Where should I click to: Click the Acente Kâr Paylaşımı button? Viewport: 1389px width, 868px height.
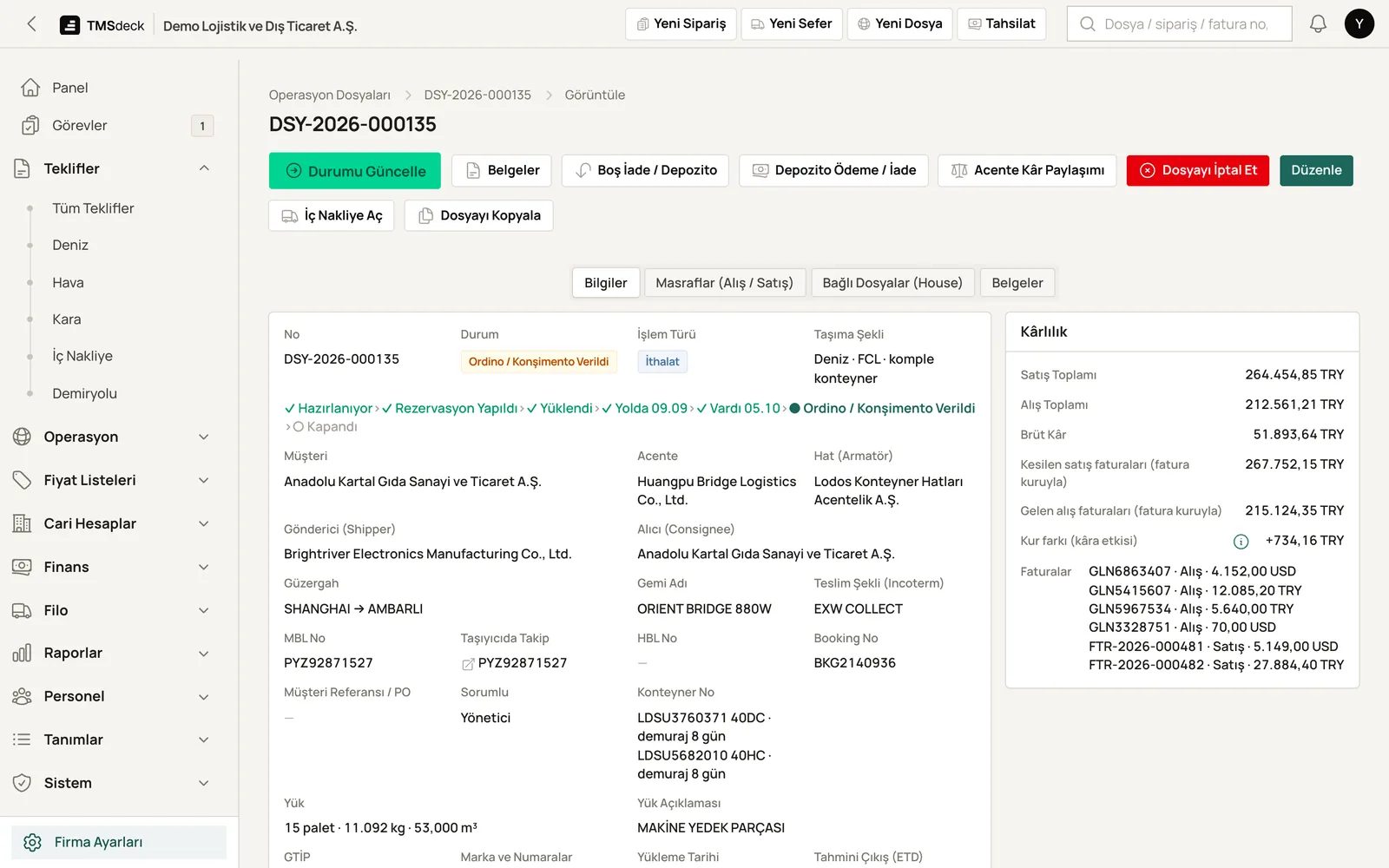click(1028, 170)
